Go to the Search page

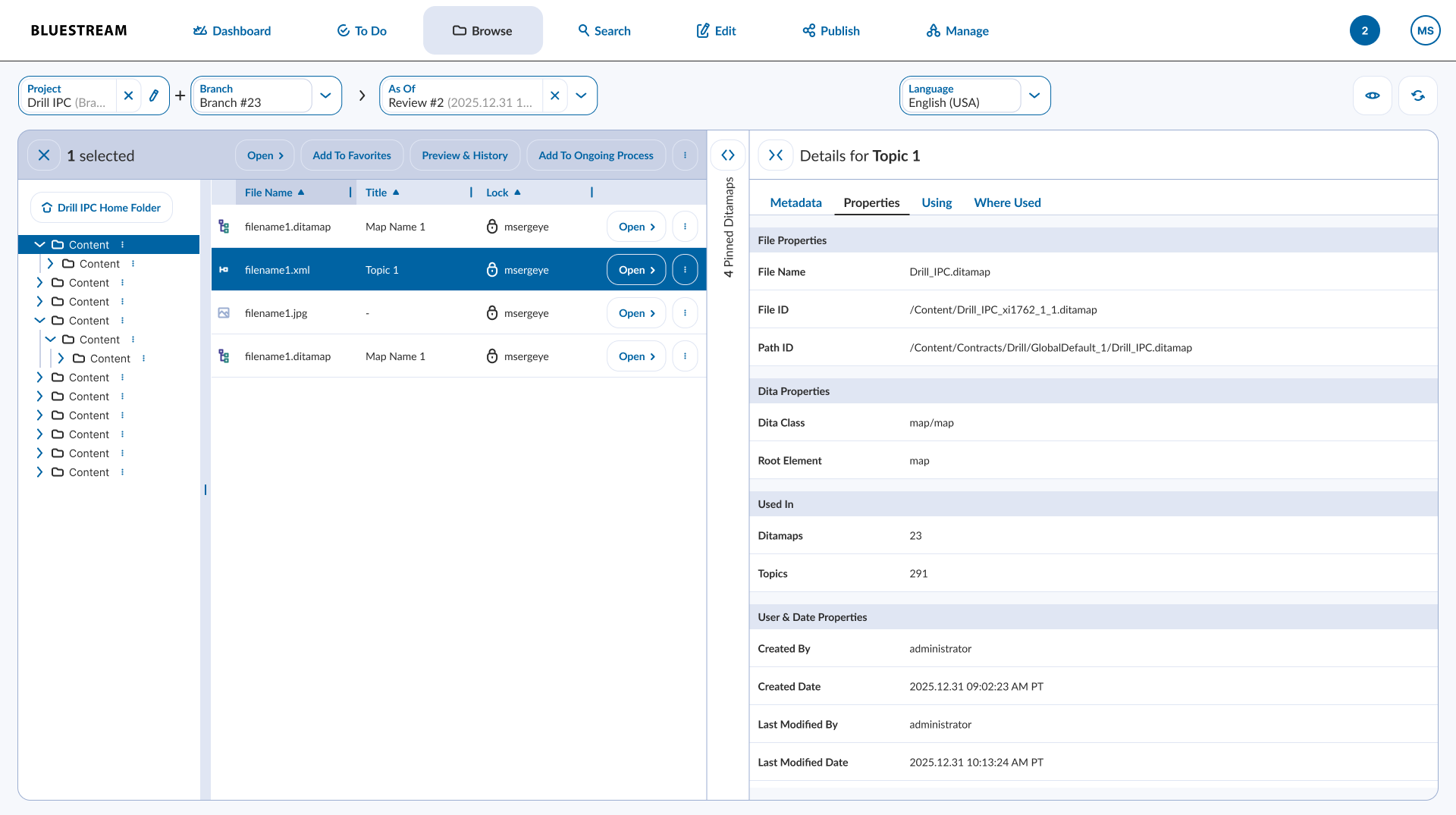tap(604, 30)
